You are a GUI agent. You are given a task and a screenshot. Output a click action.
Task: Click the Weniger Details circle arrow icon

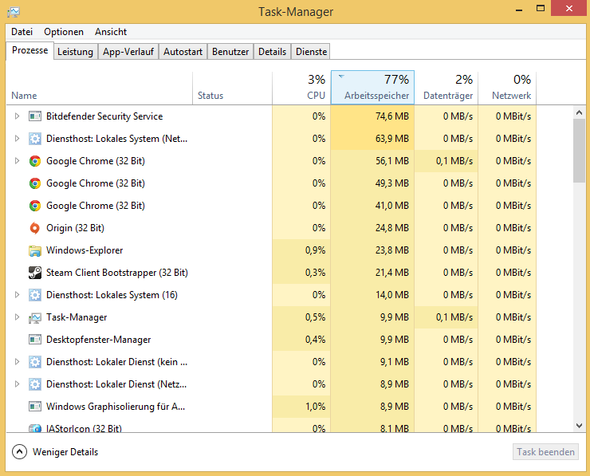pyautogui.click(x=20, y=452)
